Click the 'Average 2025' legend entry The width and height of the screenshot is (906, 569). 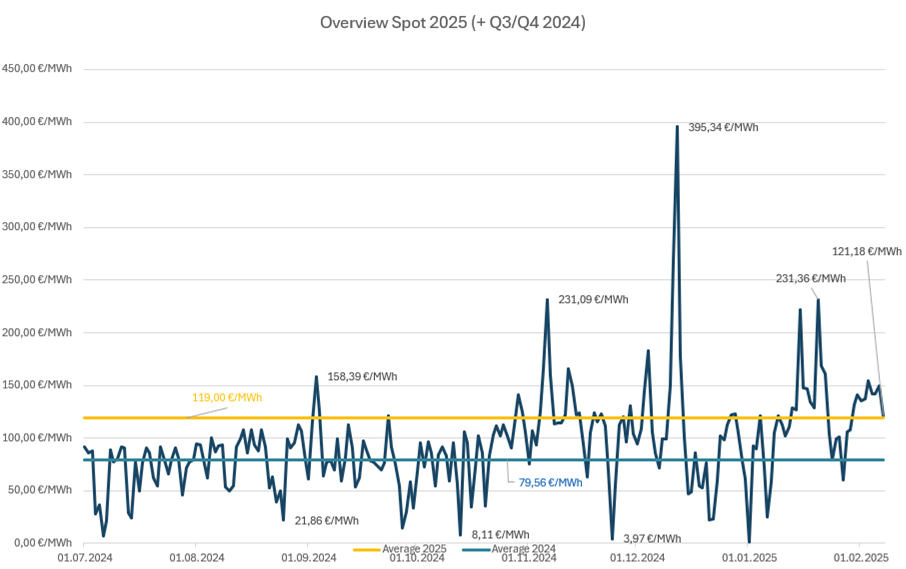coord(416,549)
